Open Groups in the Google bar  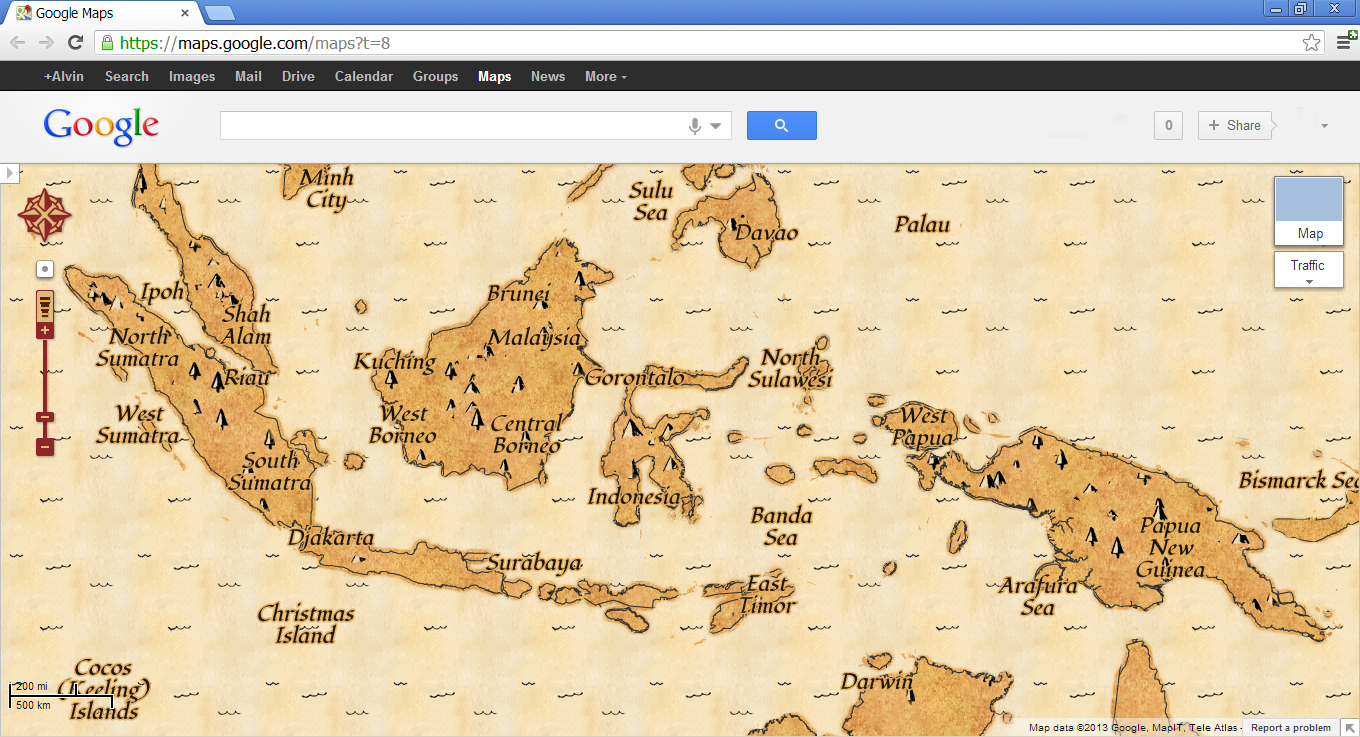click(435, 76)
